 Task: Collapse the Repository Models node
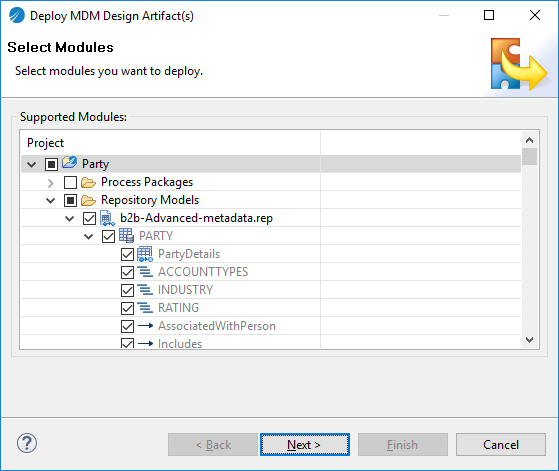pos(51,200)
